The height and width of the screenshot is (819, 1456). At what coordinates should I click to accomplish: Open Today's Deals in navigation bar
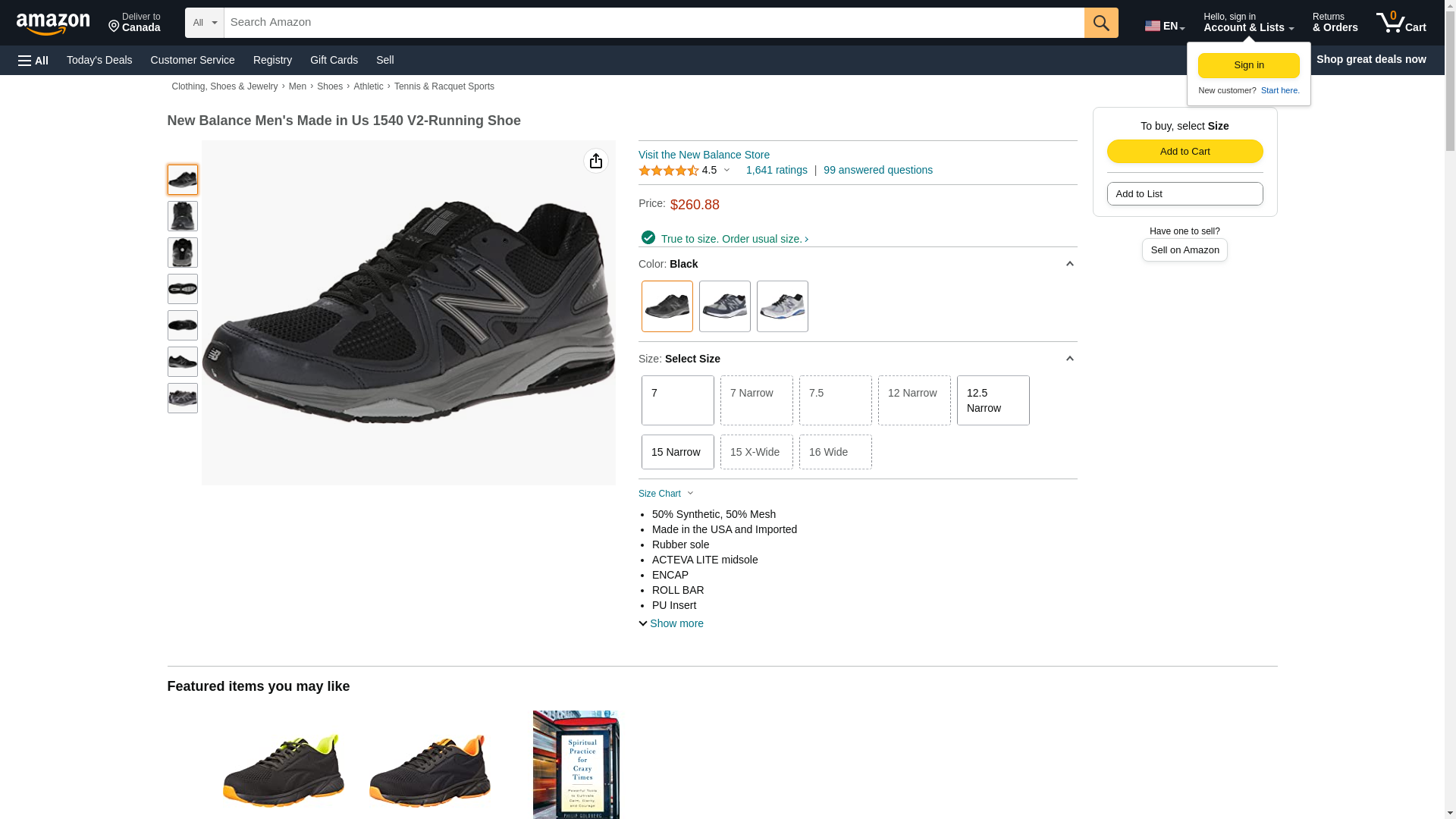(99, 60)
